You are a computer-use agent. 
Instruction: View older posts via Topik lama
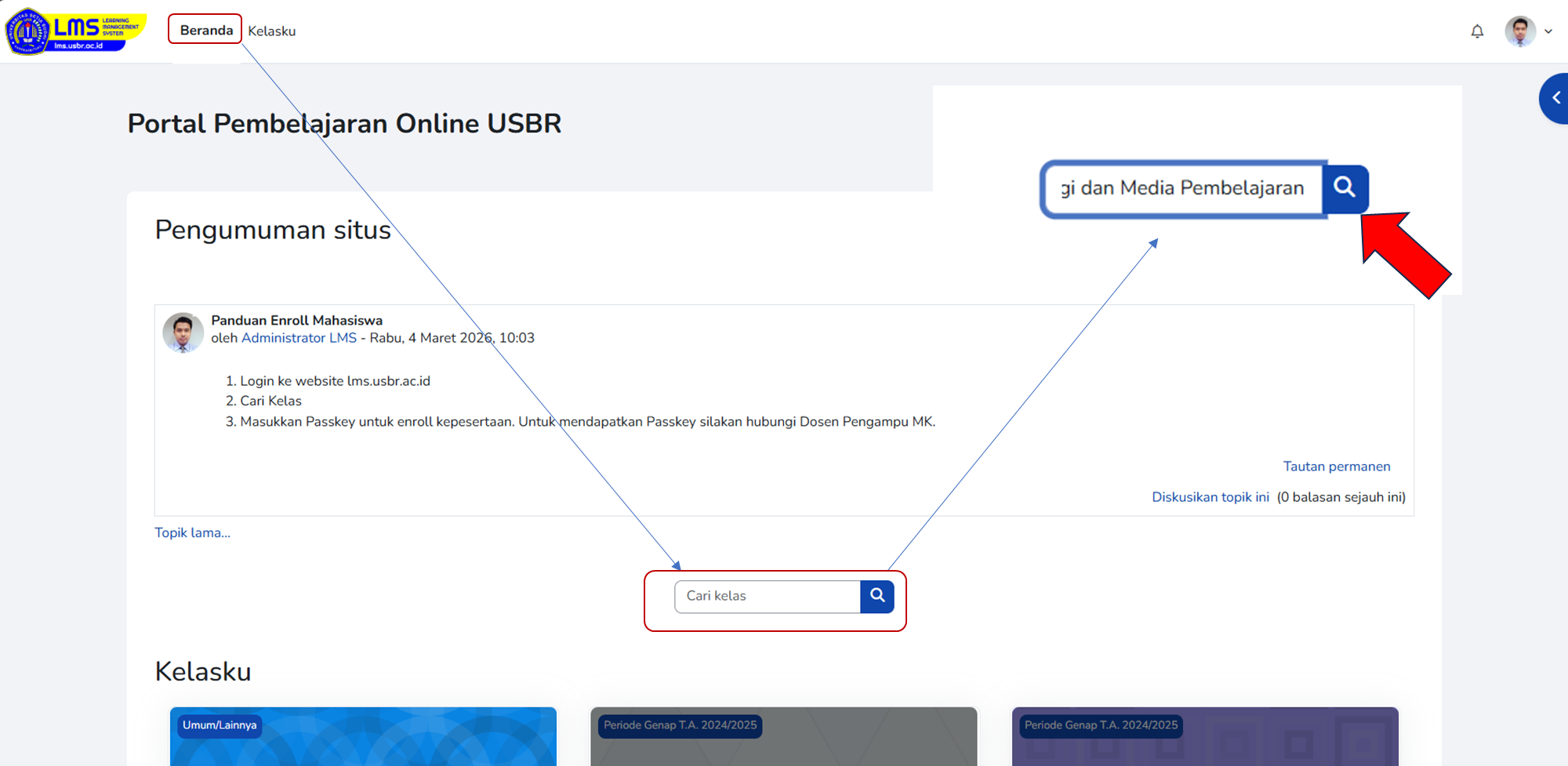(192, 532)
